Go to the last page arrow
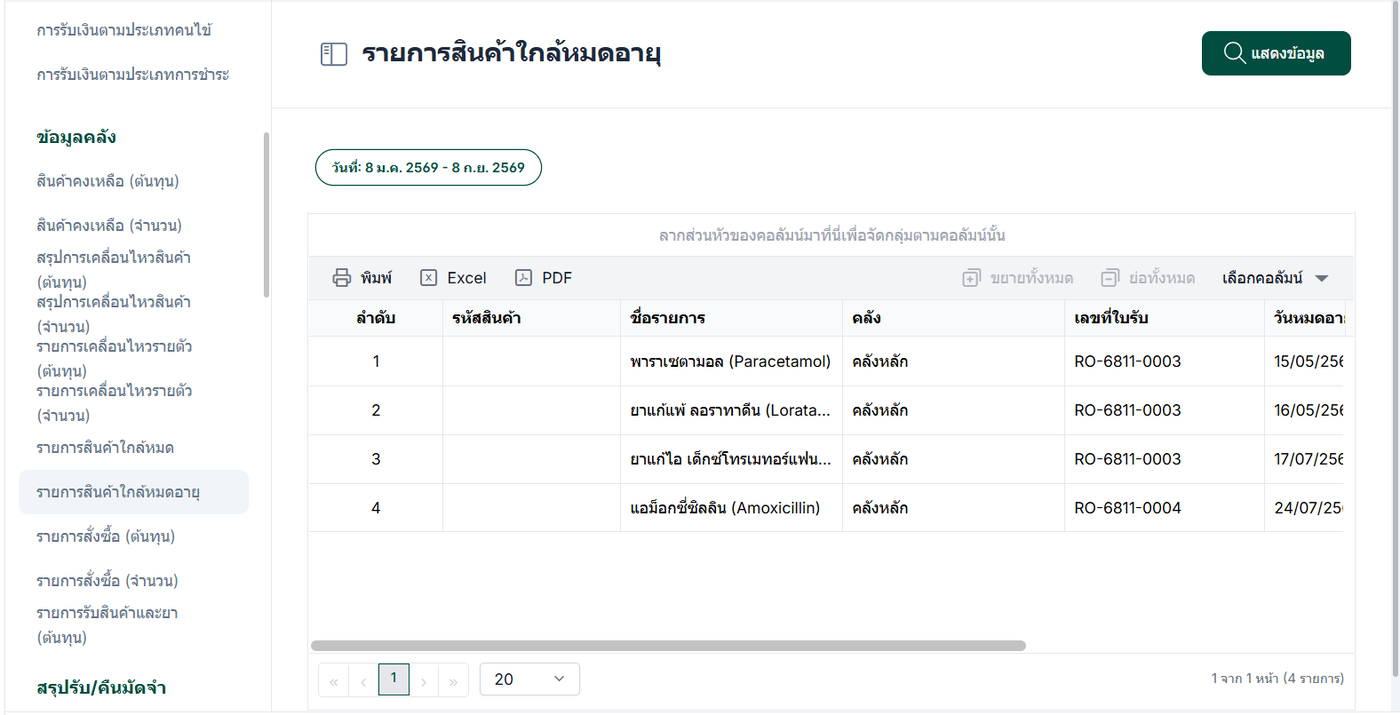The height and width of the screenshot is (715, 1400). pyautogui.click(x=453, y=681)
